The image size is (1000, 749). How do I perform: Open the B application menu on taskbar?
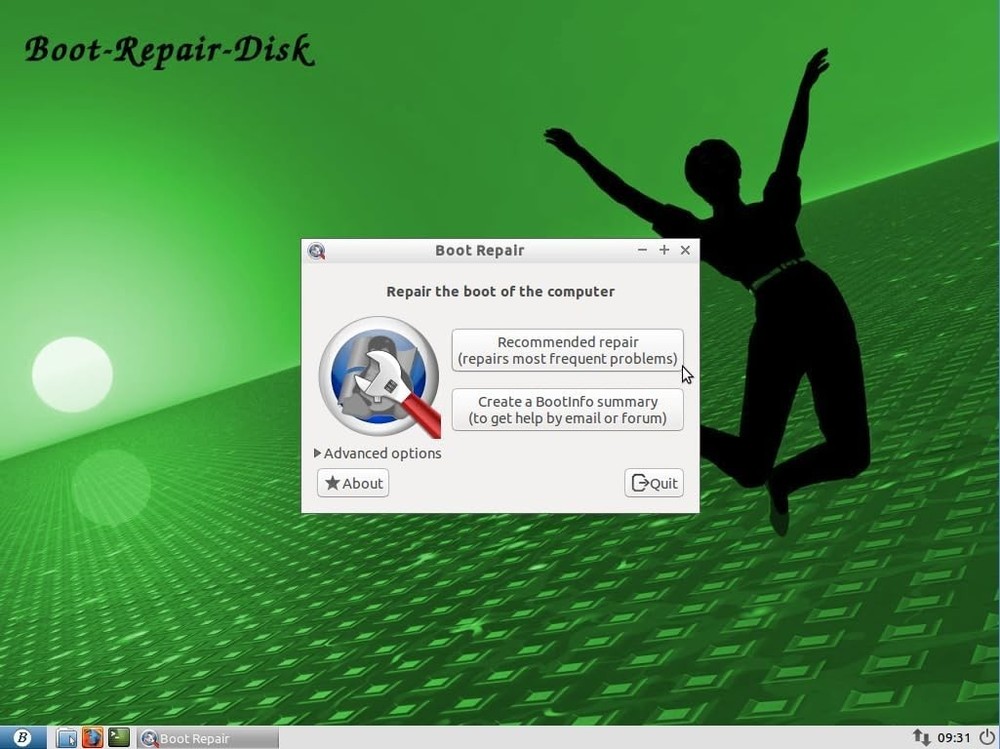click(21, 737)
